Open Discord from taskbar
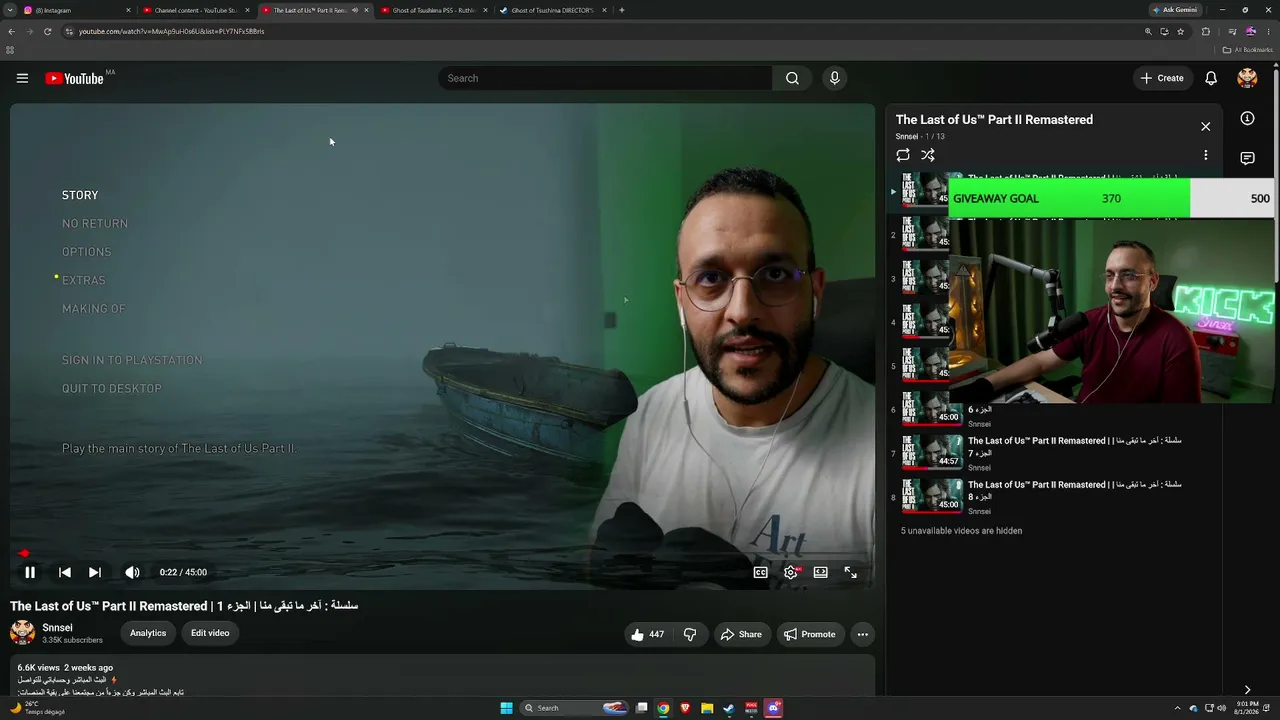The image size is (1280, 720). tap(773, 708)
